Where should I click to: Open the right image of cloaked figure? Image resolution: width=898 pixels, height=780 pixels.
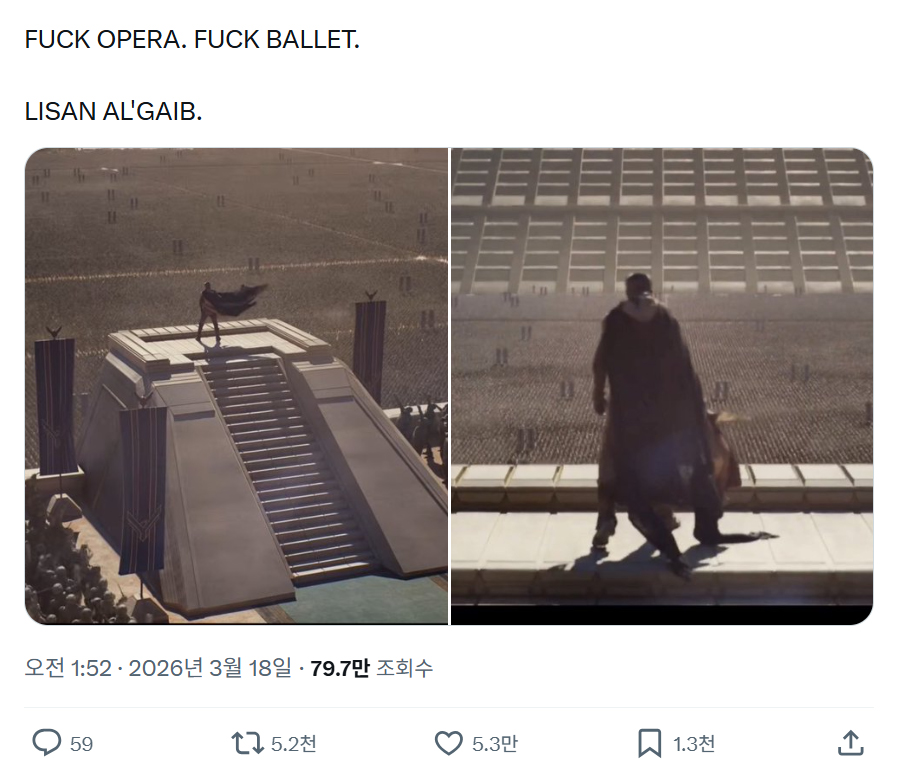[662, 386]
